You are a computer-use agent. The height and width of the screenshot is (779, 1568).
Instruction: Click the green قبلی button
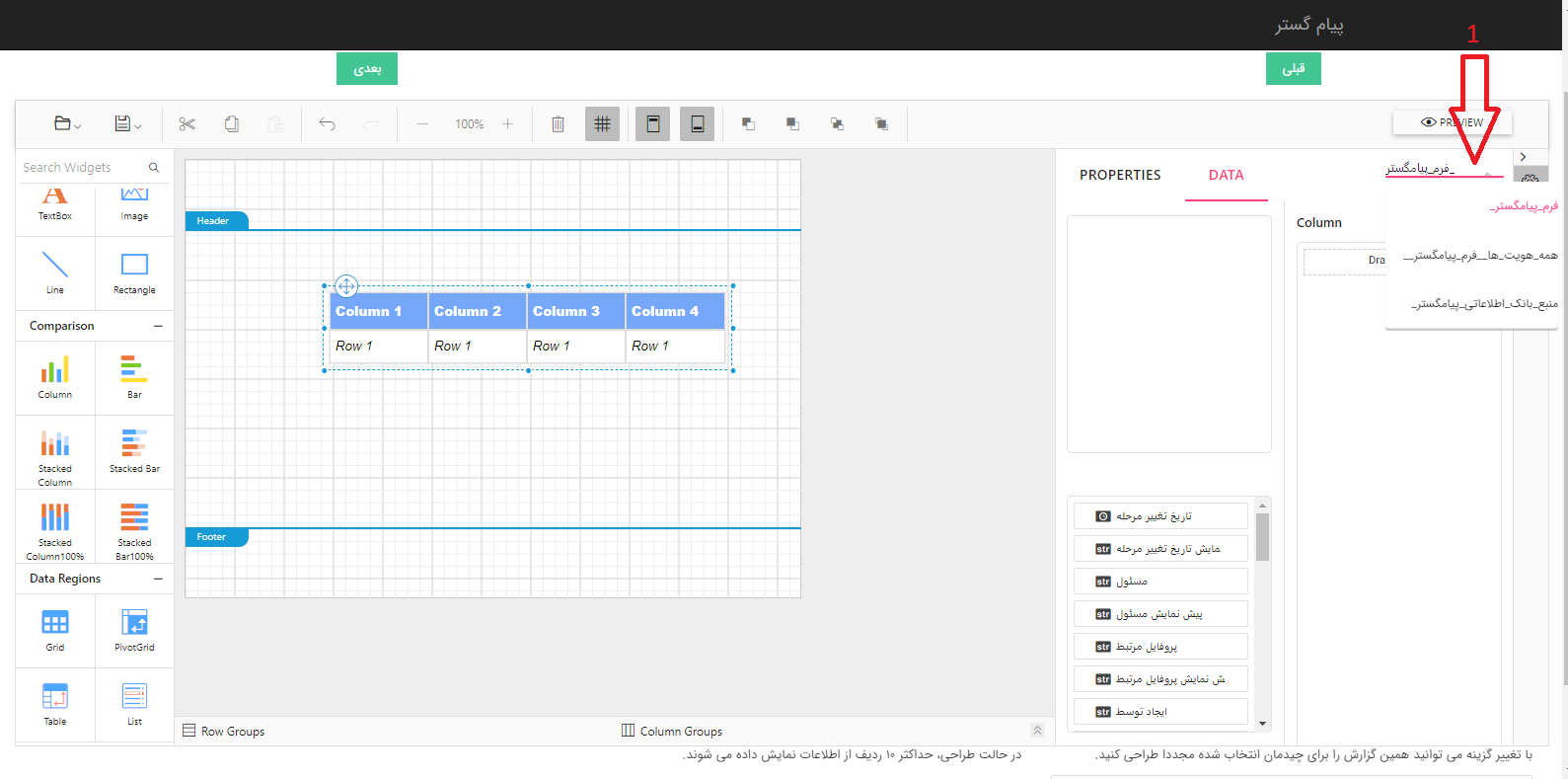click(1293, 69)
